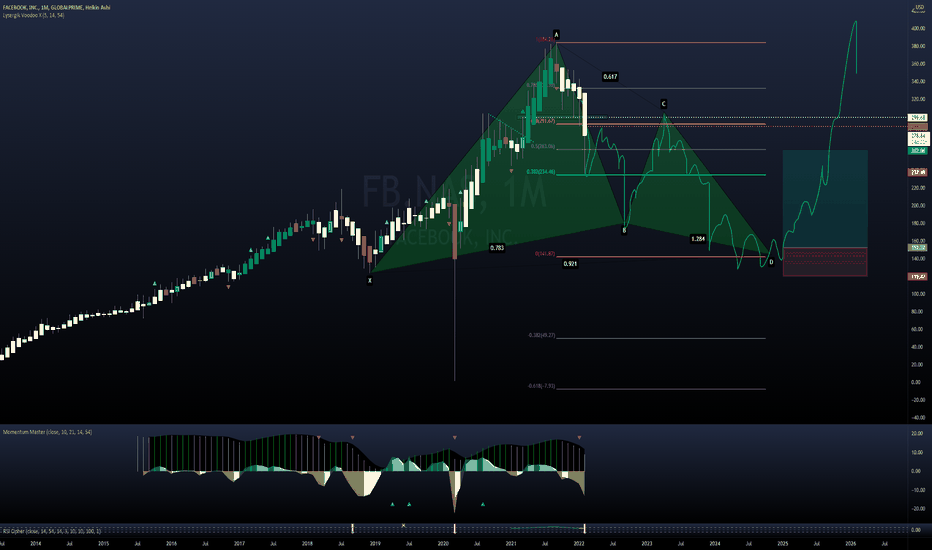Click the 2016 time axis label
This screenshot has height=550, width=932.
(x=171, y=543)
